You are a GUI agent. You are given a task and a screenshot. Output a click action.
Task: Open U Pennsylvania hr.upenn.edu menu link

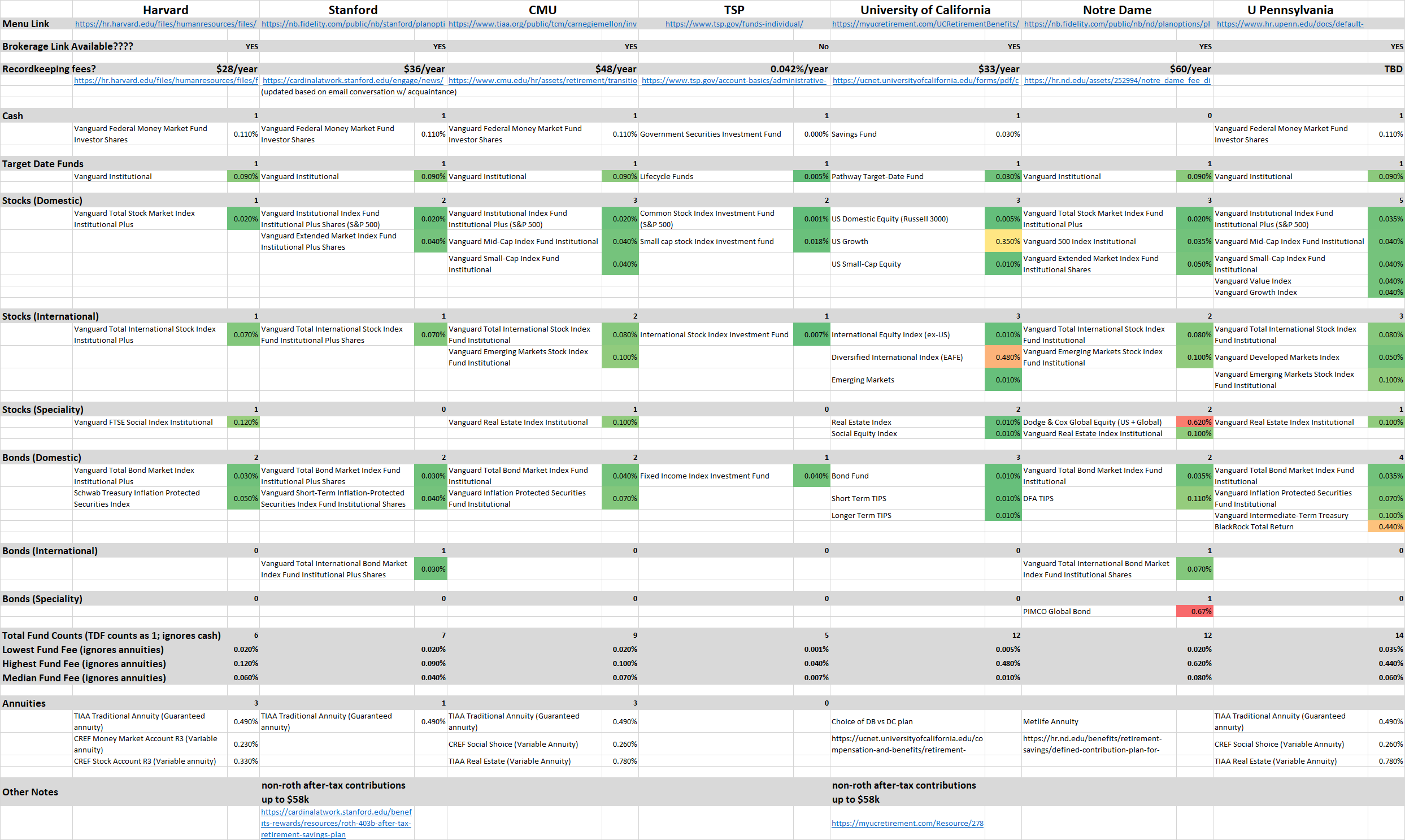(x=1290, y=24)
